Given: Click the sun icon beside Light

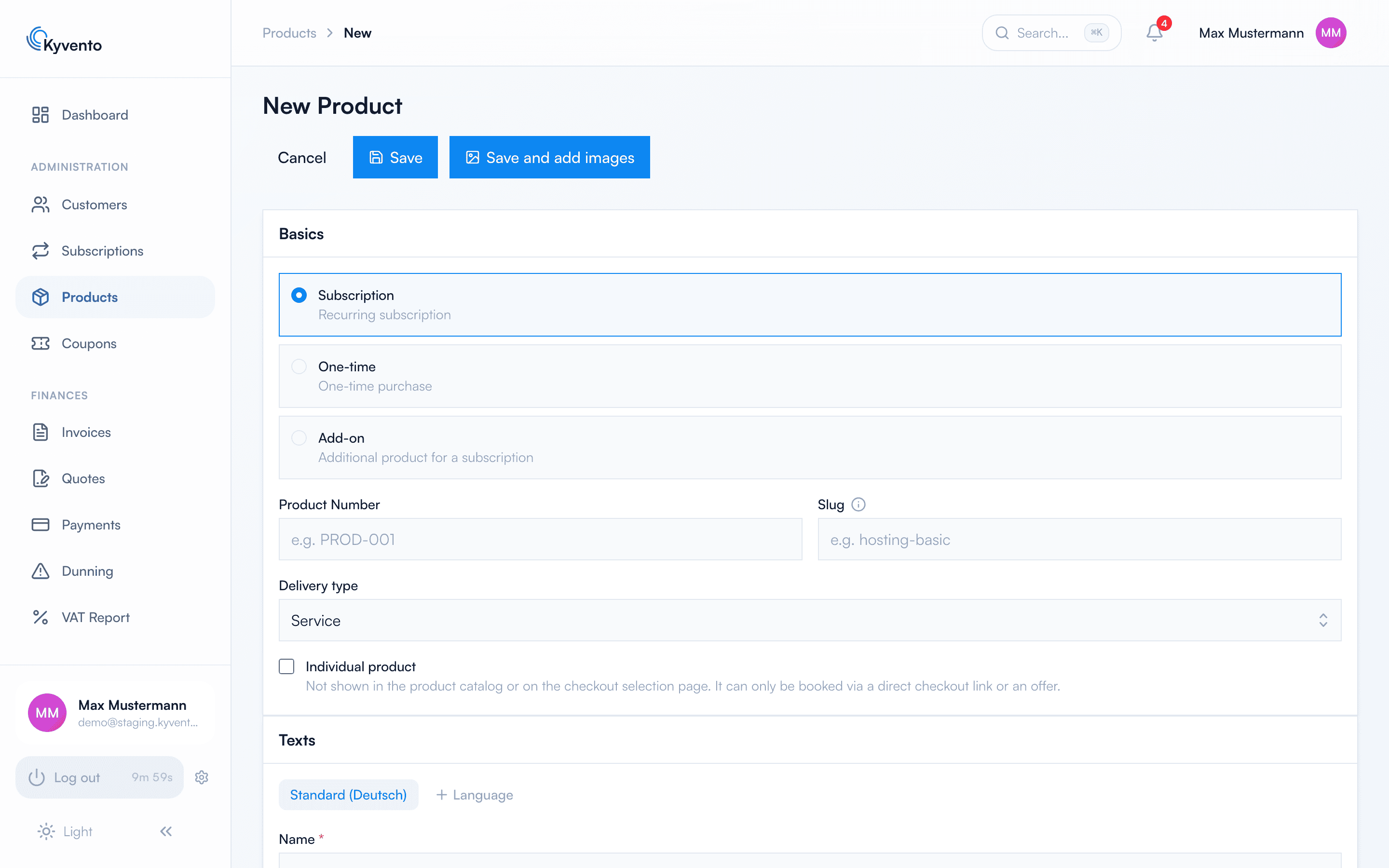Looking at the screenshot, I should point(46,831).
